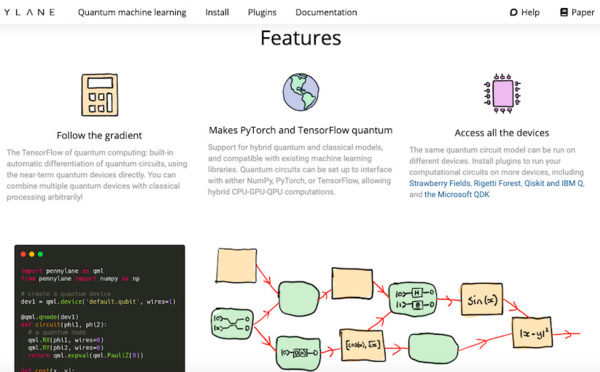Click the [cos(x), √x] node in diagram
600x372 pixels.
pyautogui.click(x=362, y=345)
